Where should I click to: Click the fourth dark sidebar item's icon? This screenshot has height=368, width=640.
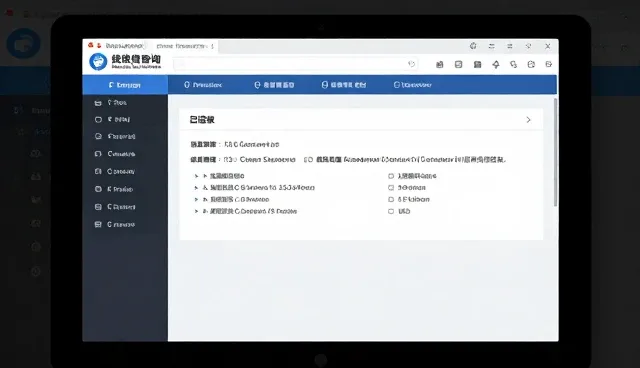coord(98,154)
